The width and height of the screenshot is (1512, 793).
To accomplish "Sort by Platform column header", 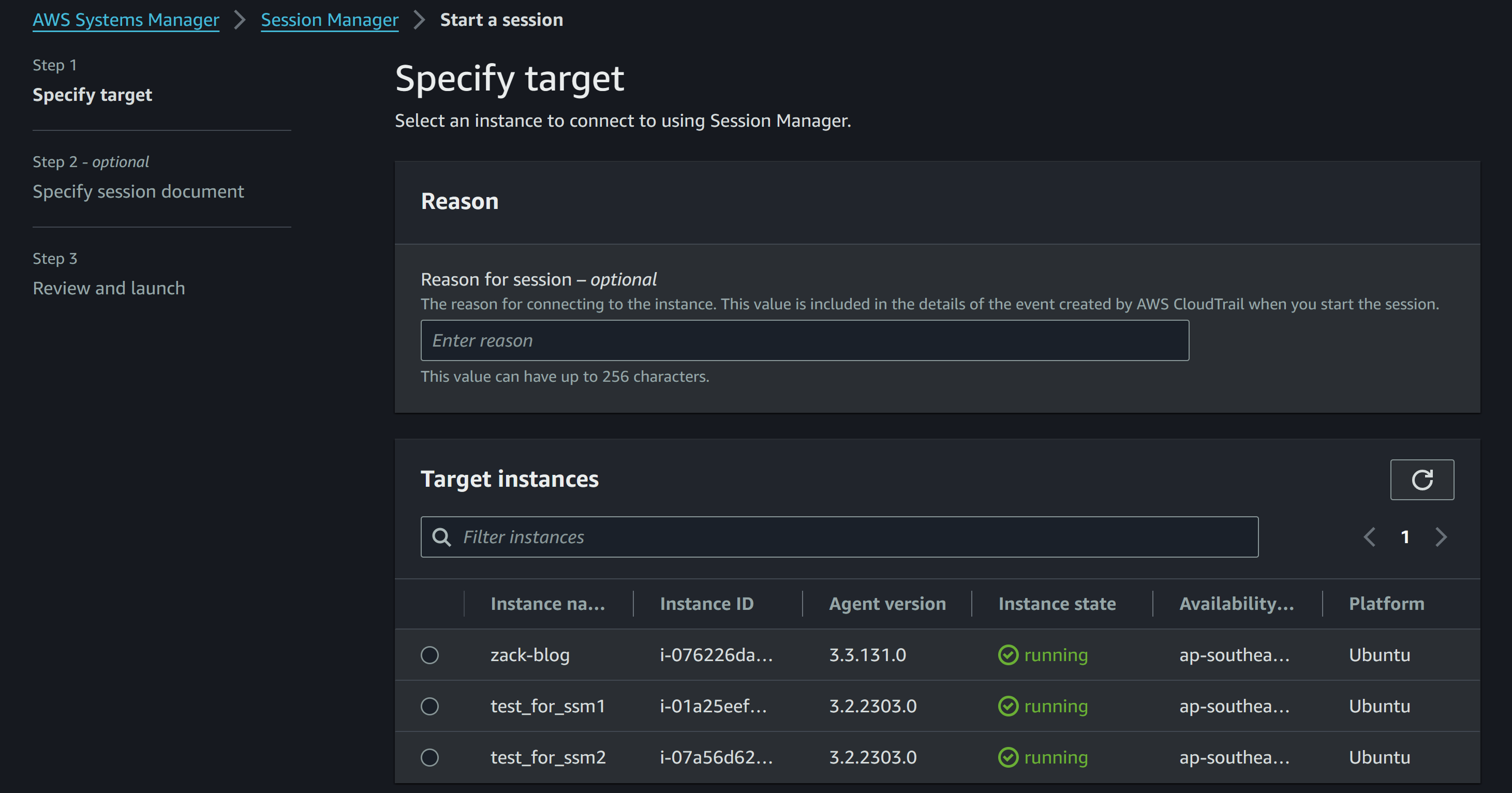I will point(1386,604).
